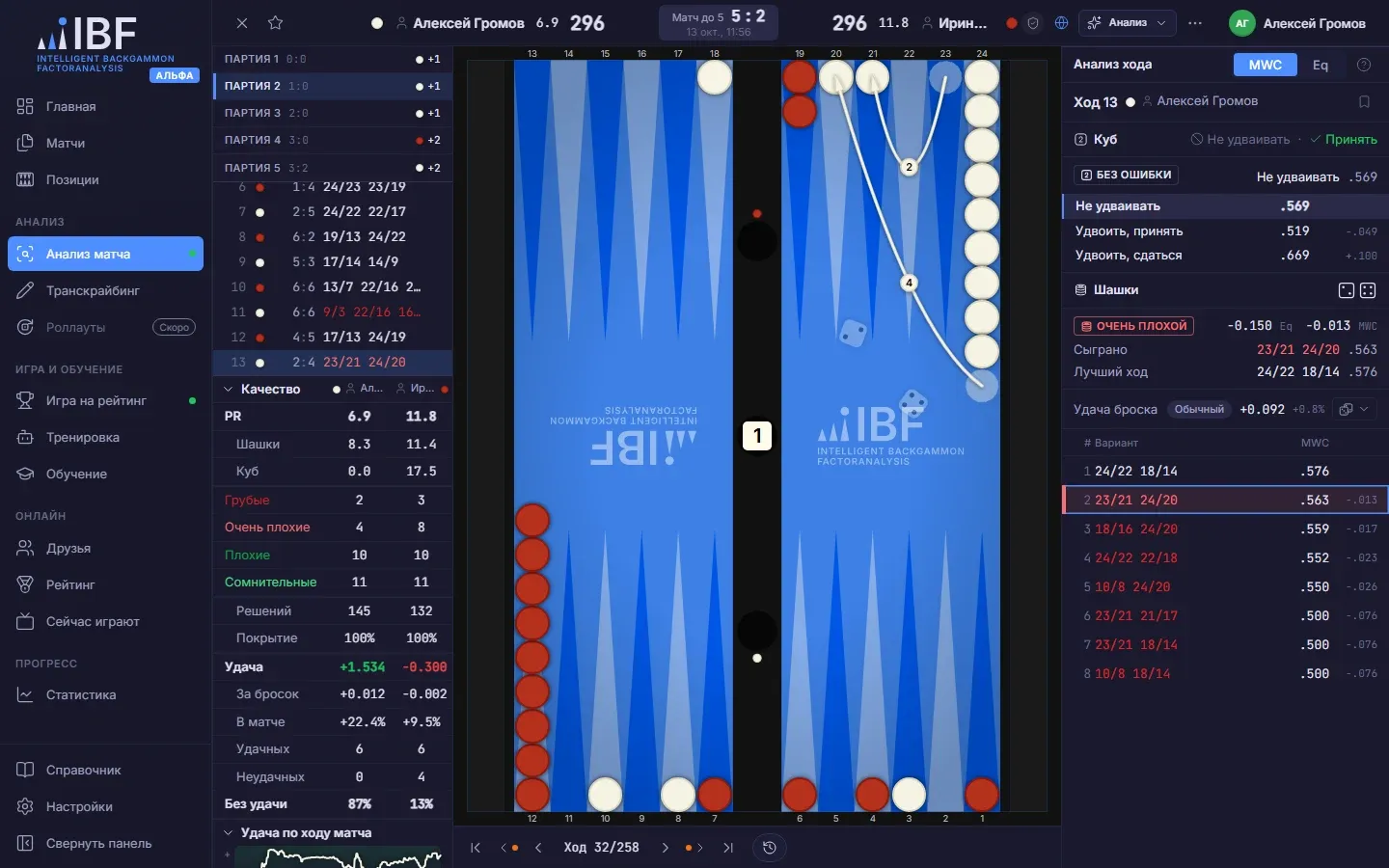The width and height of the screenshot is (1389, 868).
Task: Switch analysis values to MWC
Action: 1265,65
